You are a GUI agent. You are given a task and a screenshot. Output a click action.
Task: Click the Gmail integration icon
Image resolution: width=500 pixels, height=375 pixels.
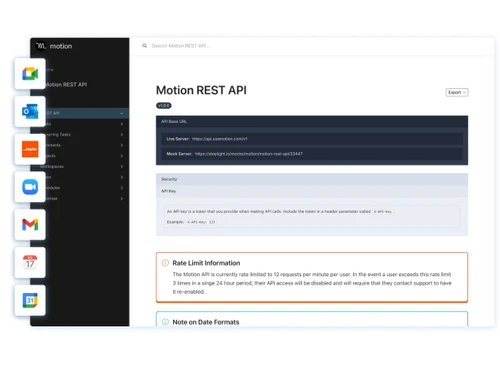tap(30, 224)
